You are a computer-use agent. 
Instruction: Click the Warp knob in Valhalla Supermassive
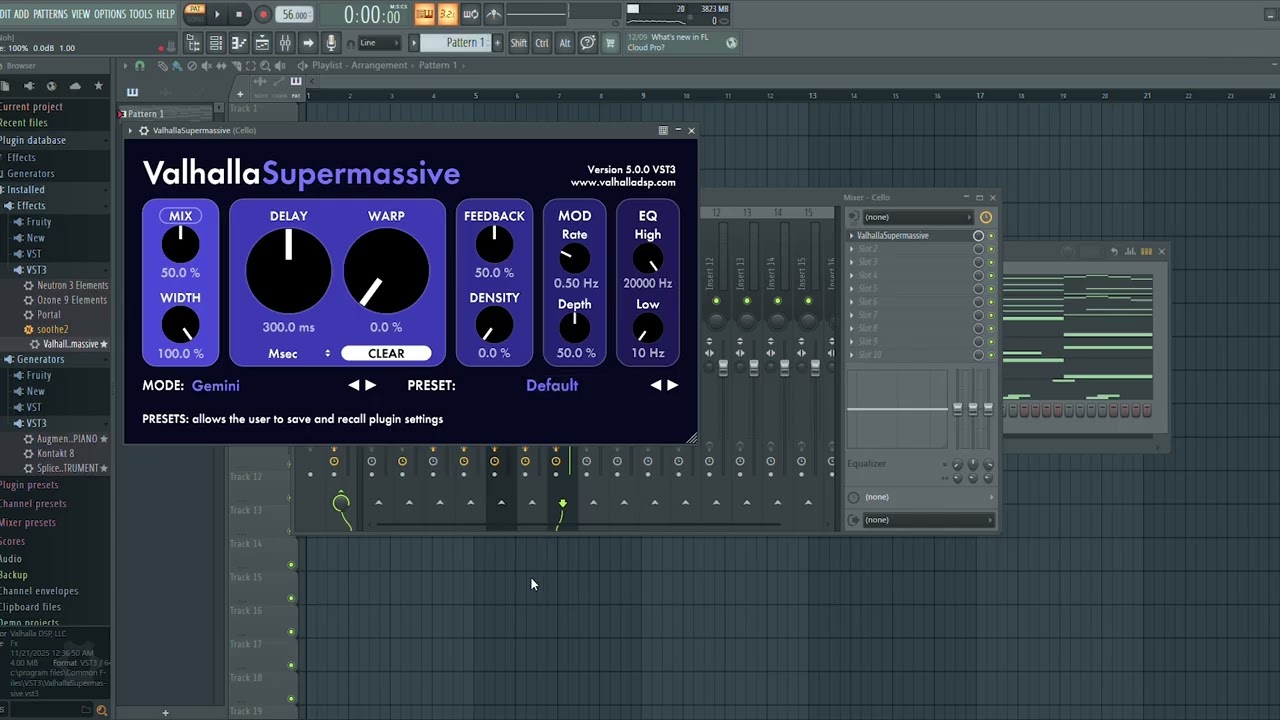[386, 270]
